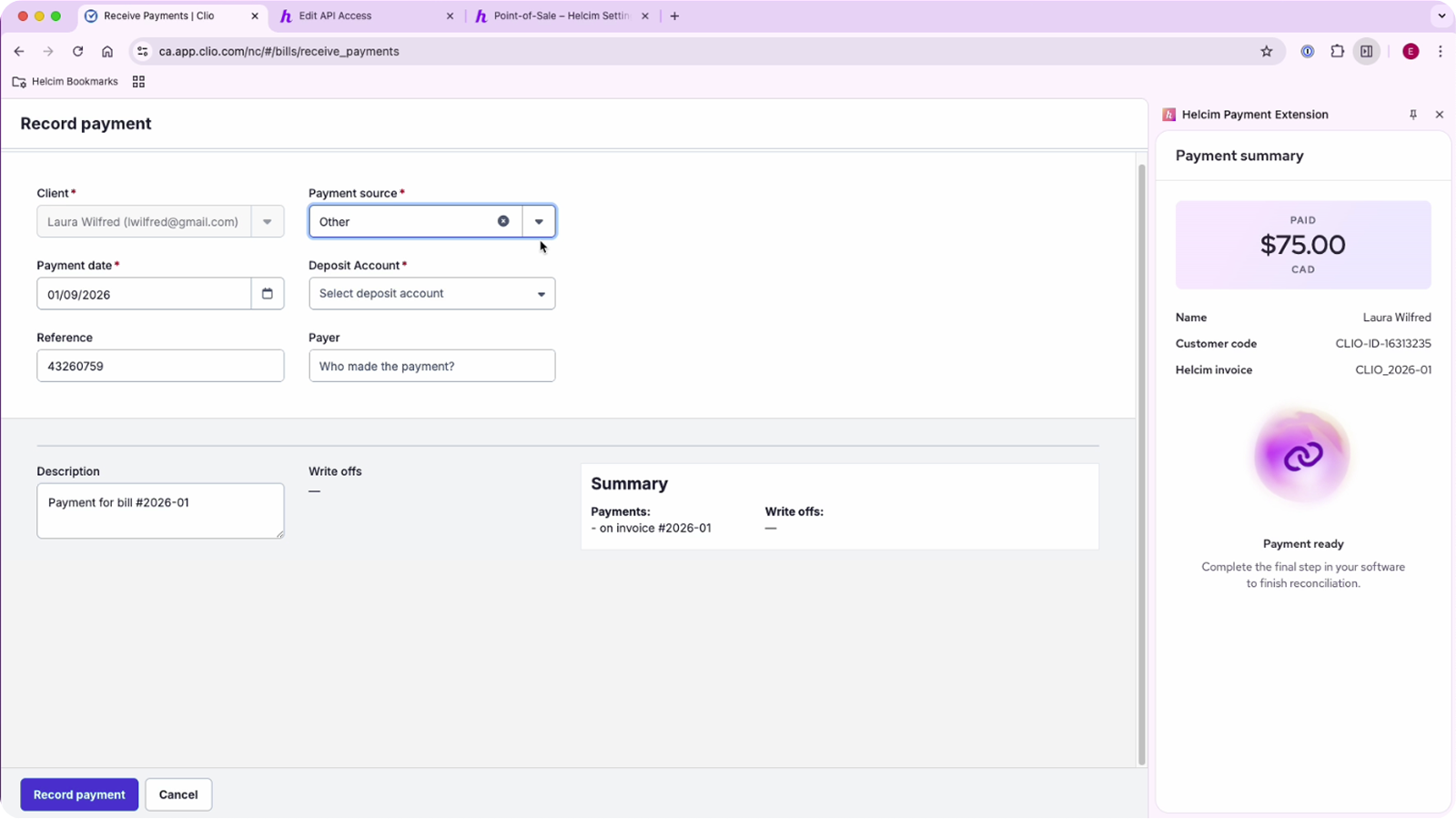Click the Reference number field

(160, 366)
